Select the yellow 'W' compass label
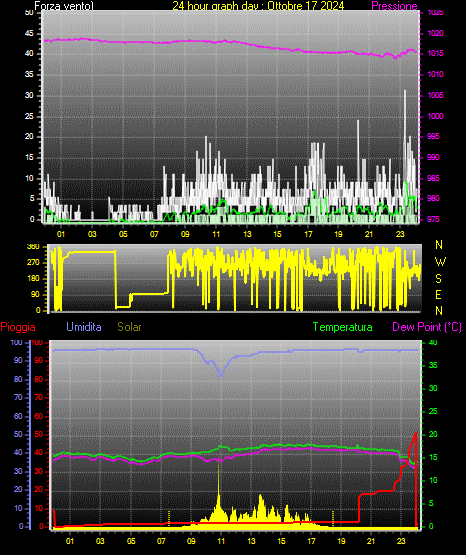This screenshot has width=466, height=555. [x=440, y=262]
